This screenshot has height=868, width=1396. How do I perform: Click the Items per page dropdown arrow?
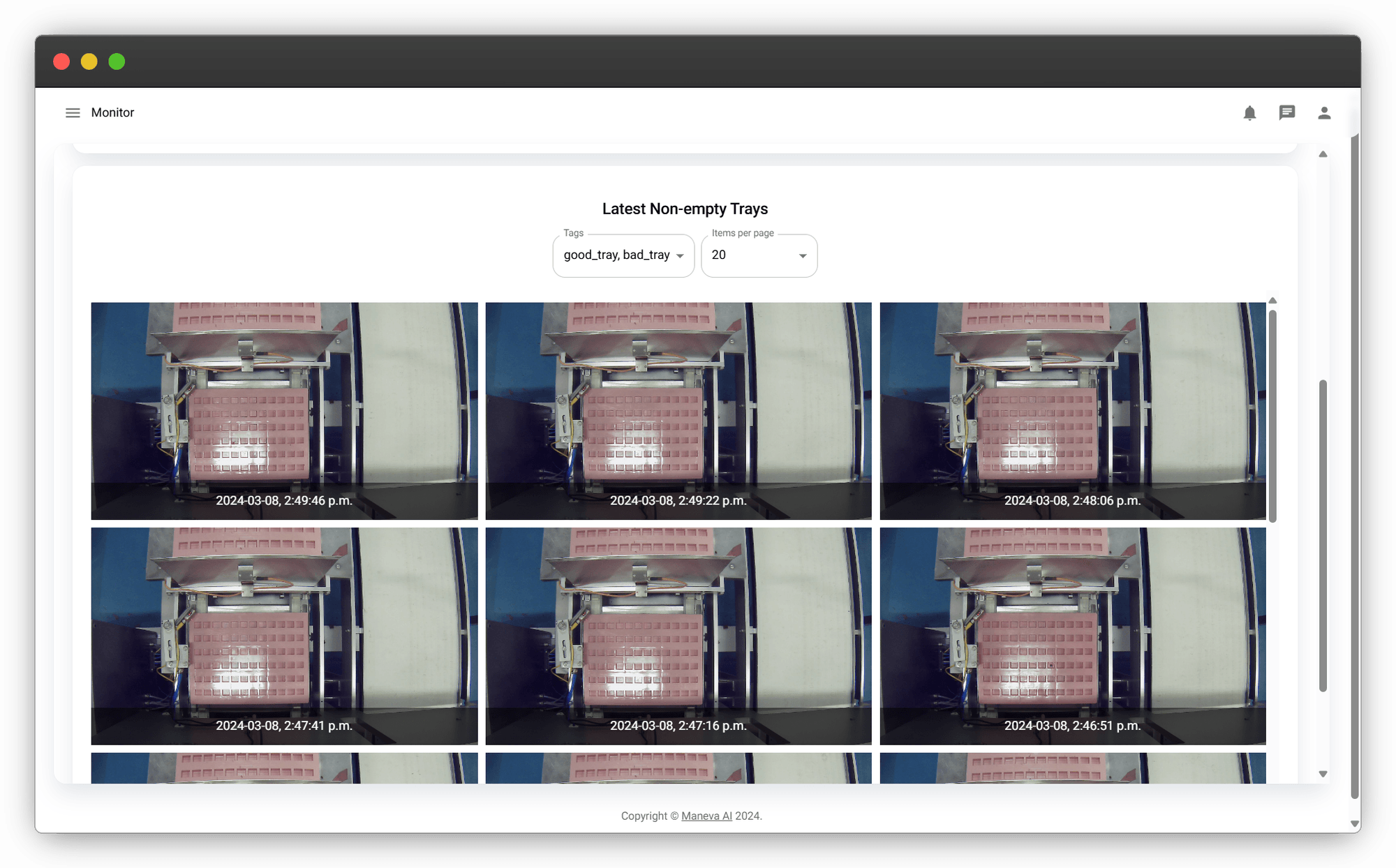click(803, 256)
